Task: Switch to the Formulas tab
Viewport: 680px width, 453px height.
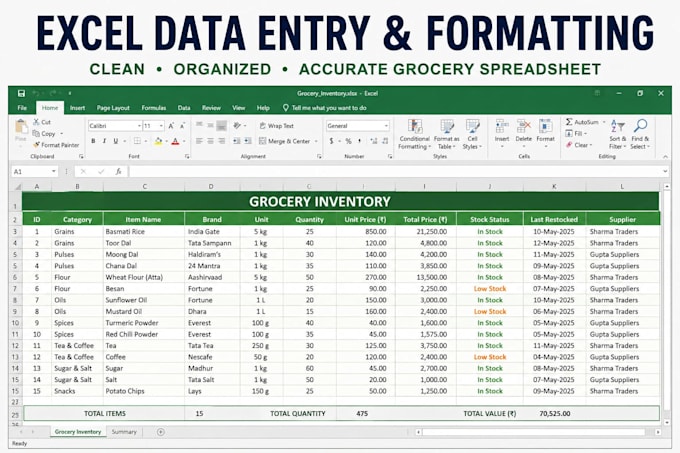Action: coord(154,108)
